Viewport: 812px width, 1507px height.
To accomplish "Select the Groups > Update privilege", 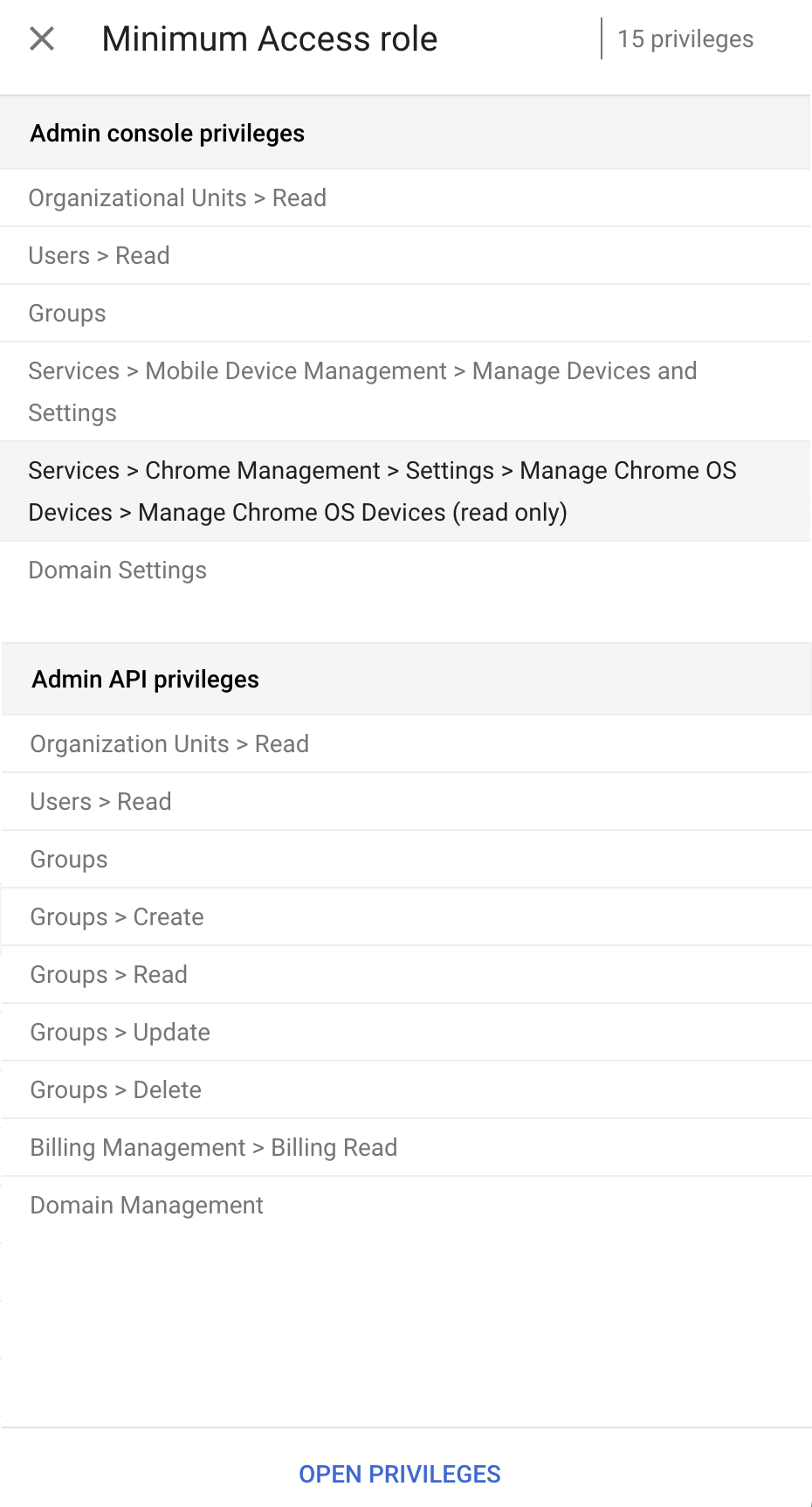I will [x=120, y=1033].
